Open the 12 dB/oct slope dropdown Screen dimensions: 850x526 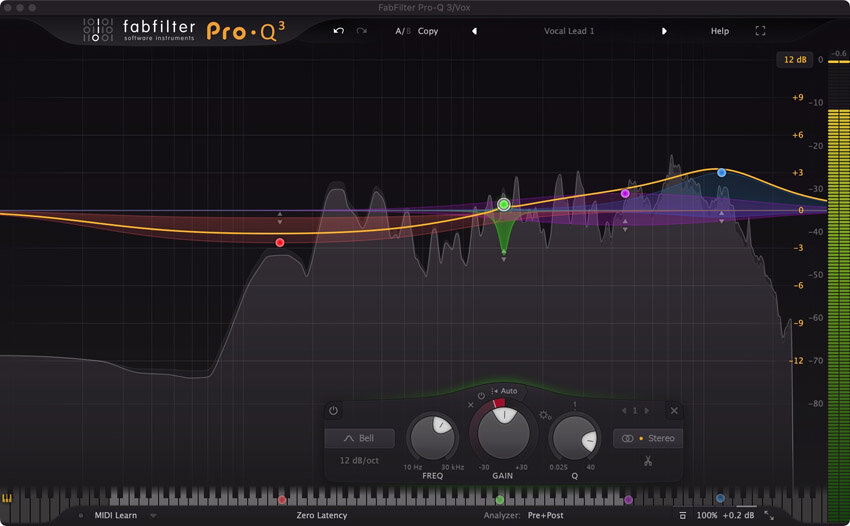[x=359, y=460]
